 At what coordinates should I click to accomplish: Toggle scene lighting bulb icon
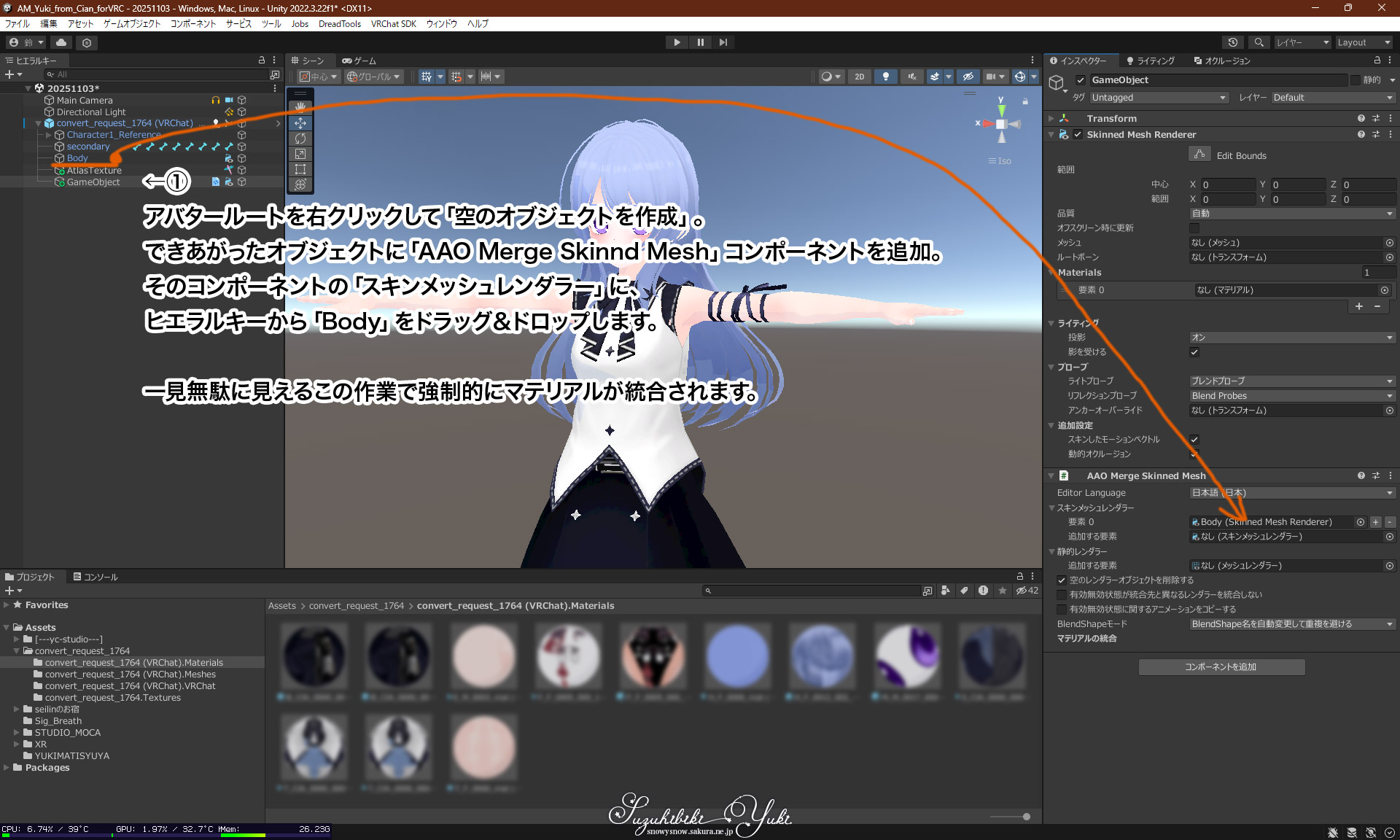coord(886,77)
